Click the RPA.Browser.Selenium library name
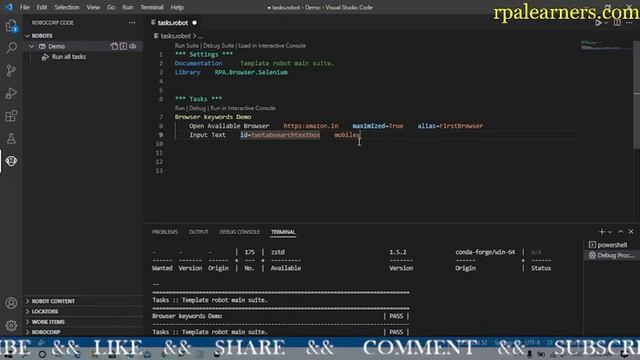The width and height of the screenshot is (640, 360). point(251,72)
